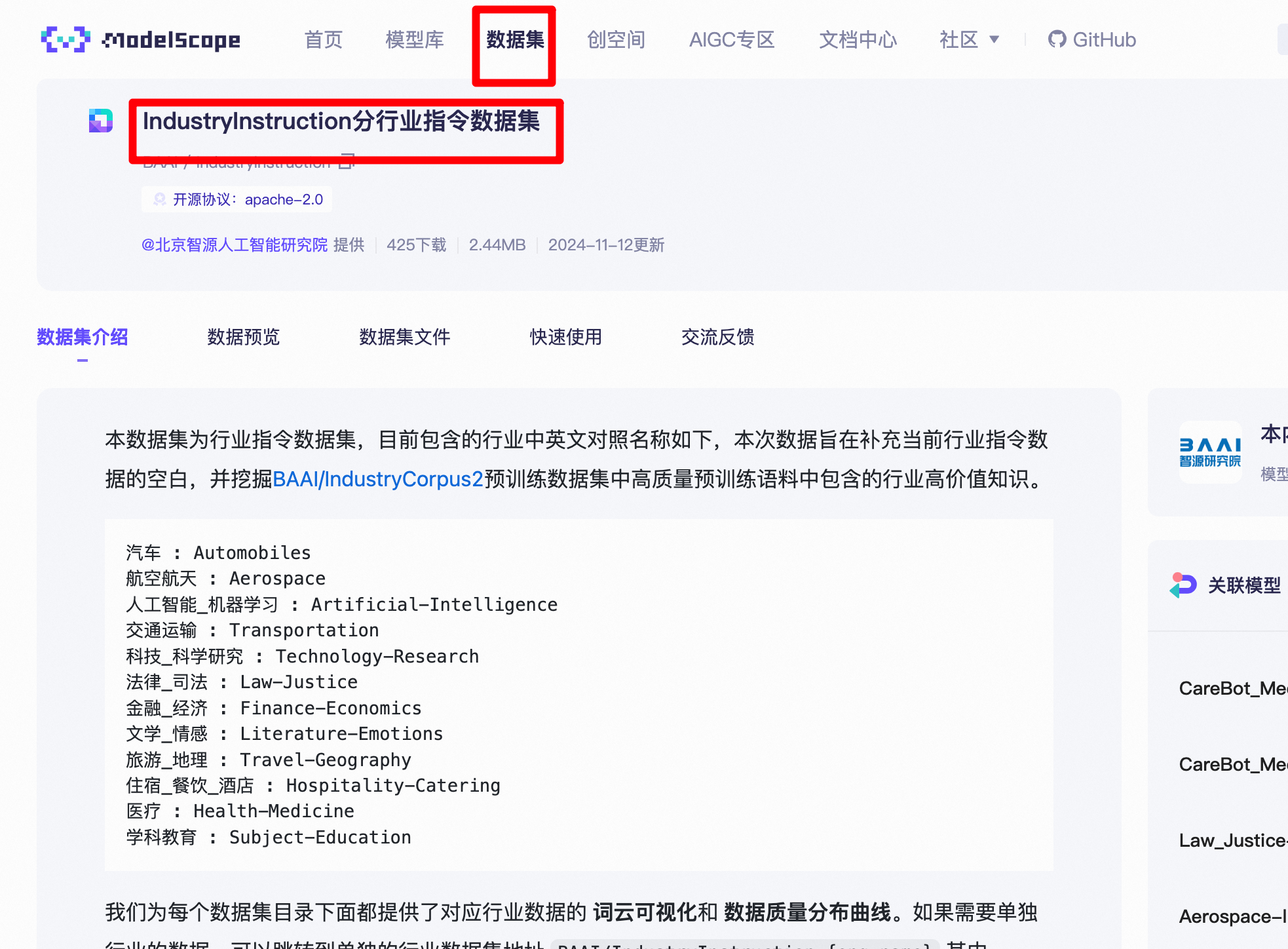Follow the BAAI/IndustryCorpus2 hyperlink

coord(378,479)
